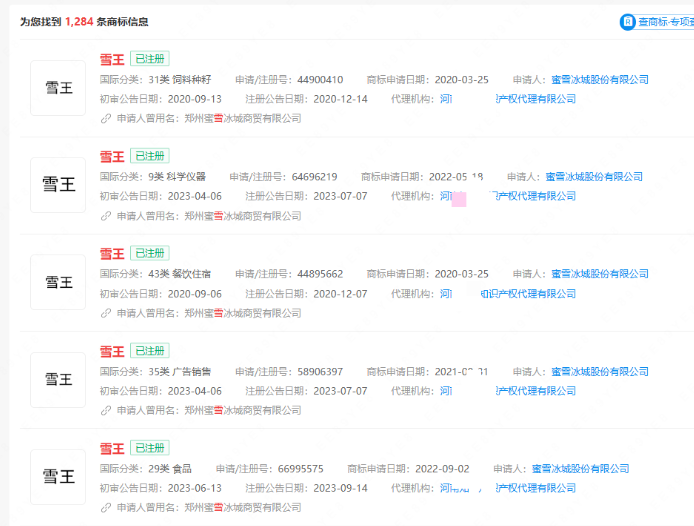Open agency link in 35类 广告销售 row
The image size is (694, 526).
(x=508, y=391)
